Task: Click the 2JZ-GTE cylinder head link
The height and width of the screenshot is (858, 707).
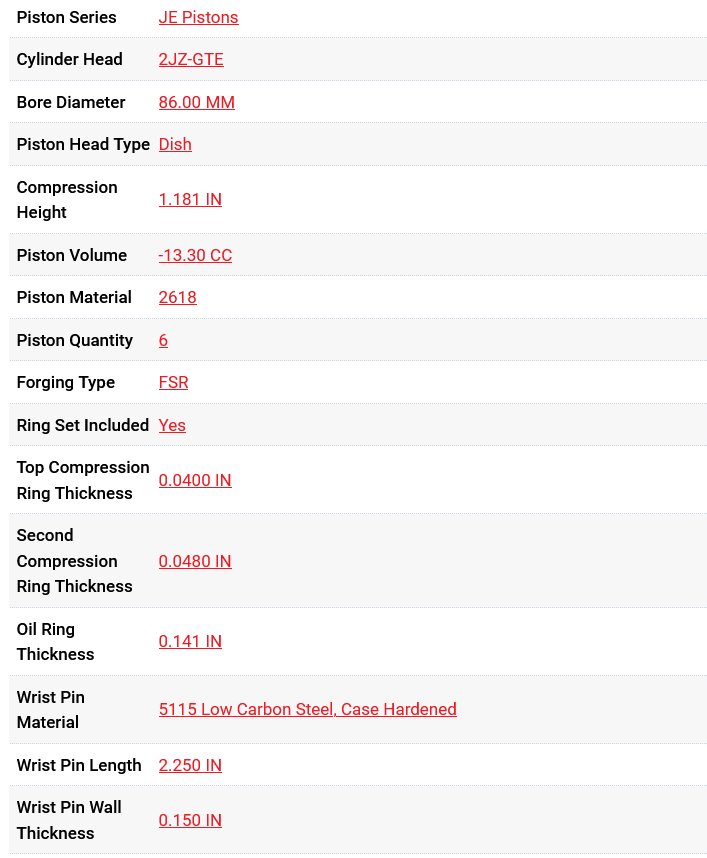Action: click(191, 59)
